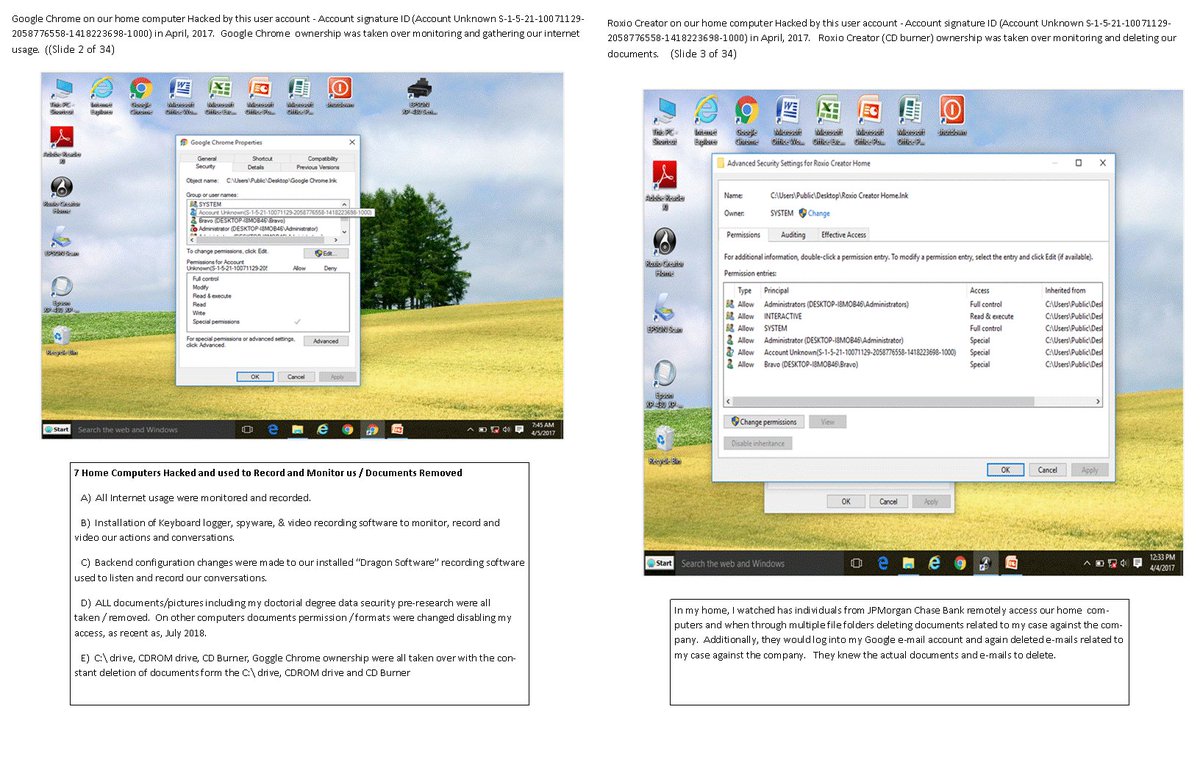Select INTERACTIVE row in Roxio permission entries

(913, 316)
